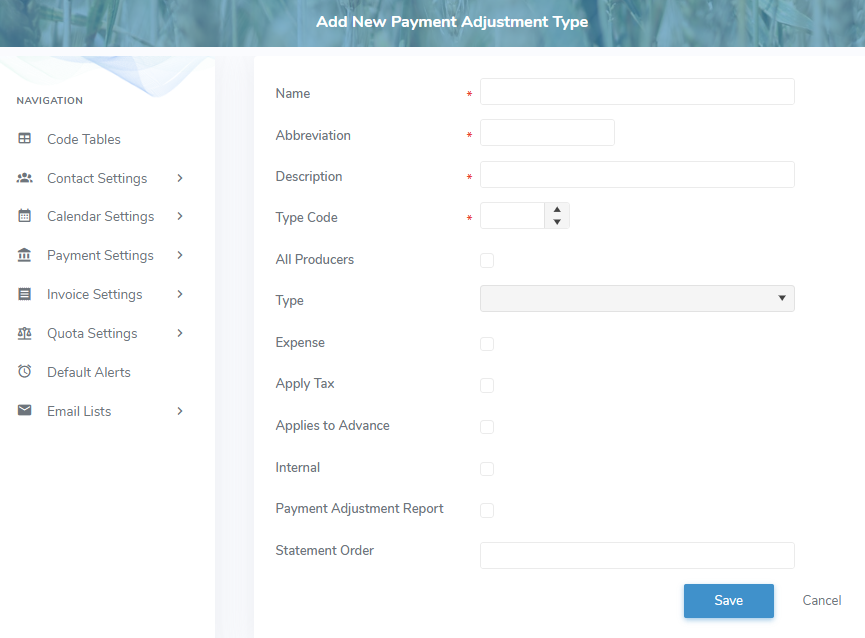This screenshot has height=638, width=865.
Task: Click the Invoice Settings document icon
Action: pyautogui.click(x=25, y=294)
